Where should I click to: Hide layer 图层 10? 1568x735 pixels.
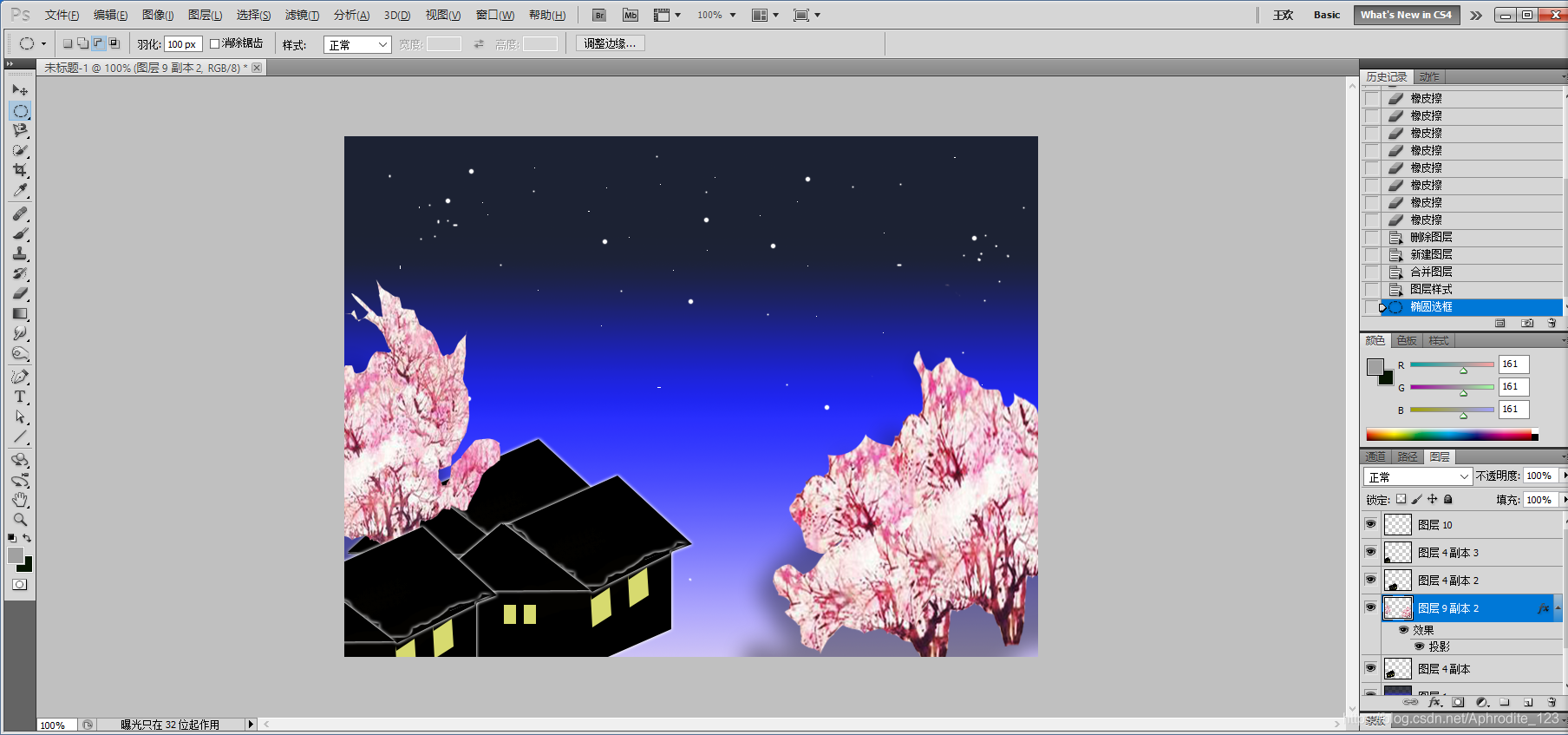1370,524
